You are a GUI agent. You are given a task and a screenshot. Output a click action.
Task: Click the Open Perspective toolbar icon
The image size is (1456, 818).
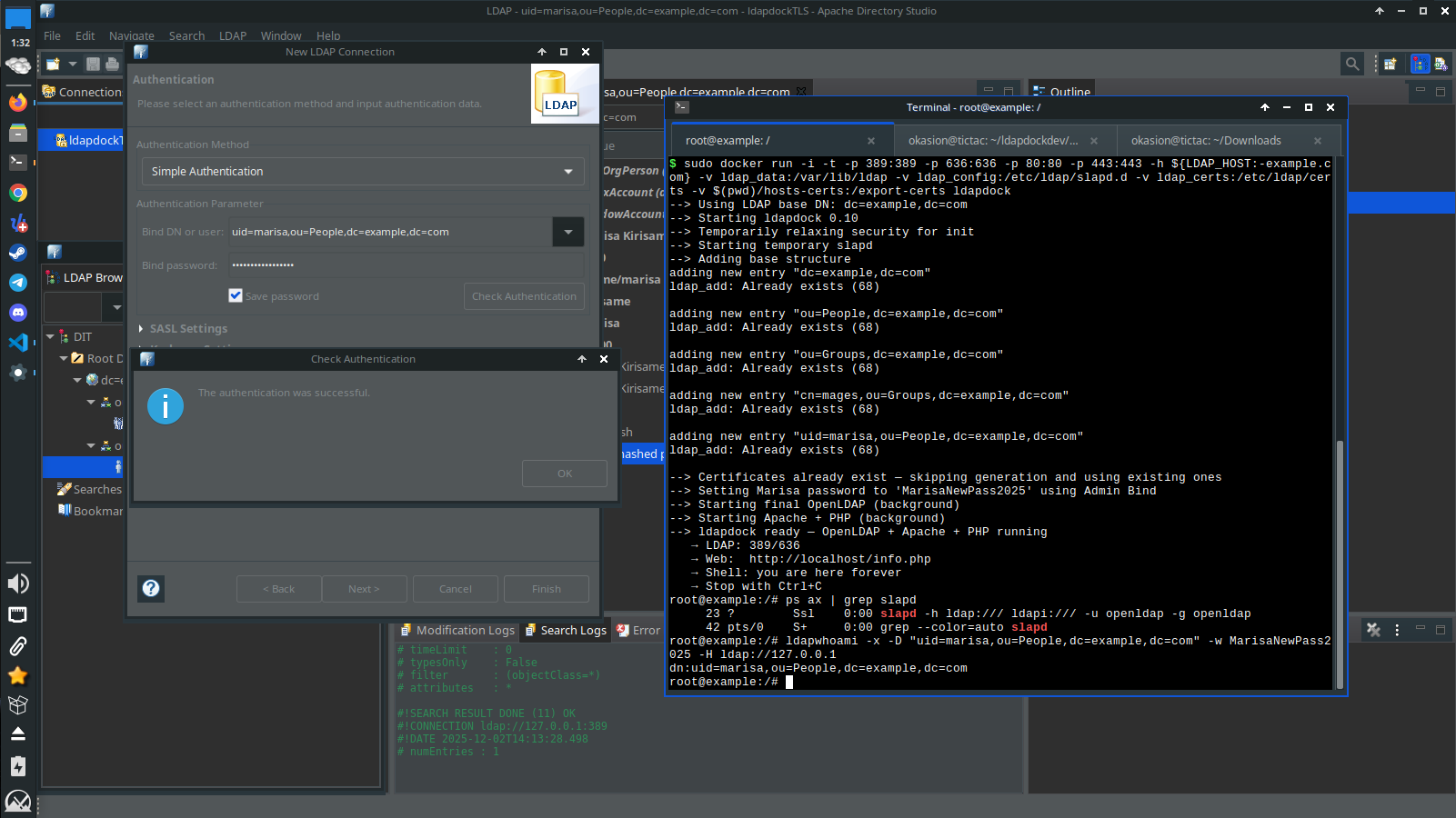1390,64
